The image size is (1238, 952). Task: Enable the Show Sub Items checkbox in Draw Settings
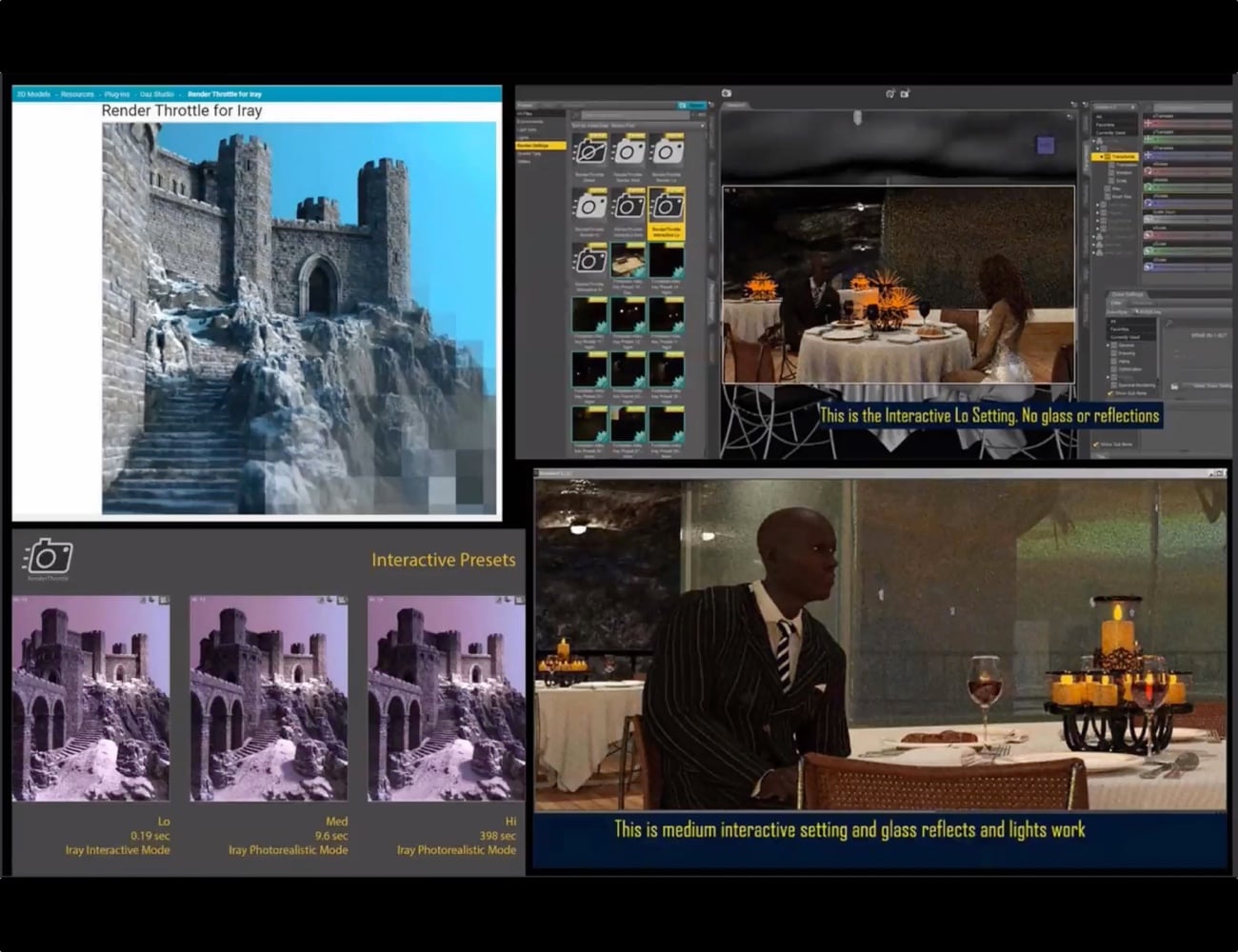(1110, 393)
